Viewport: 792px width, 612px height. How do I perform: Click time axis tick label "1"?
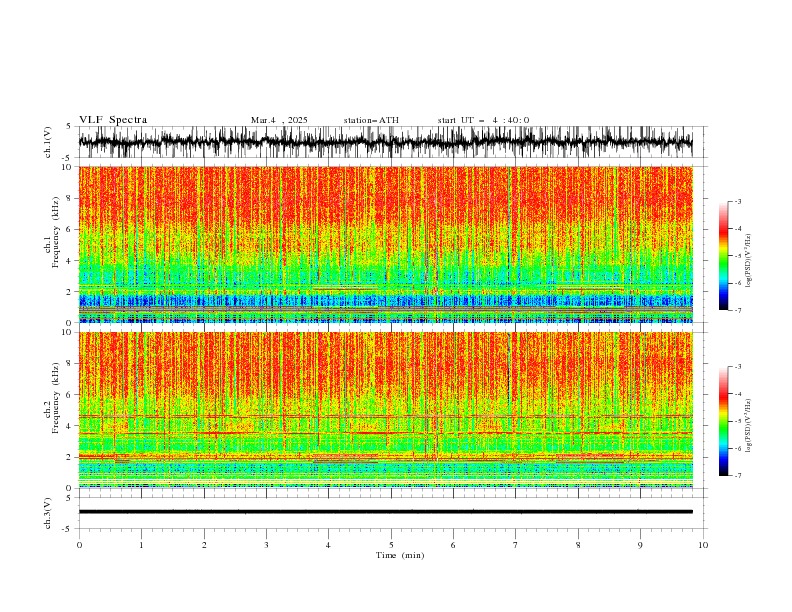141,545
